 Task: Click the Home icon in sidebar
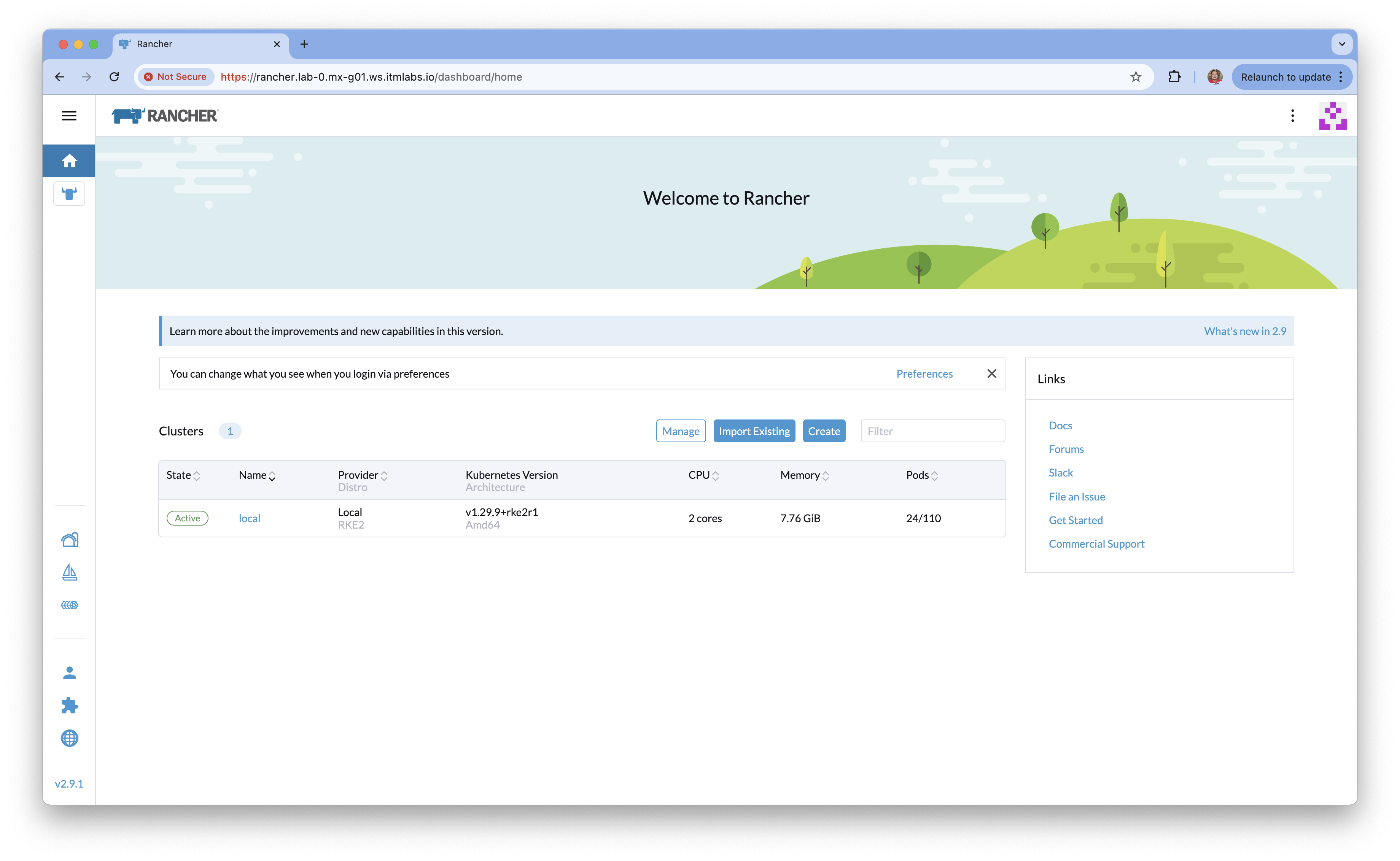[x=69, y=160]
